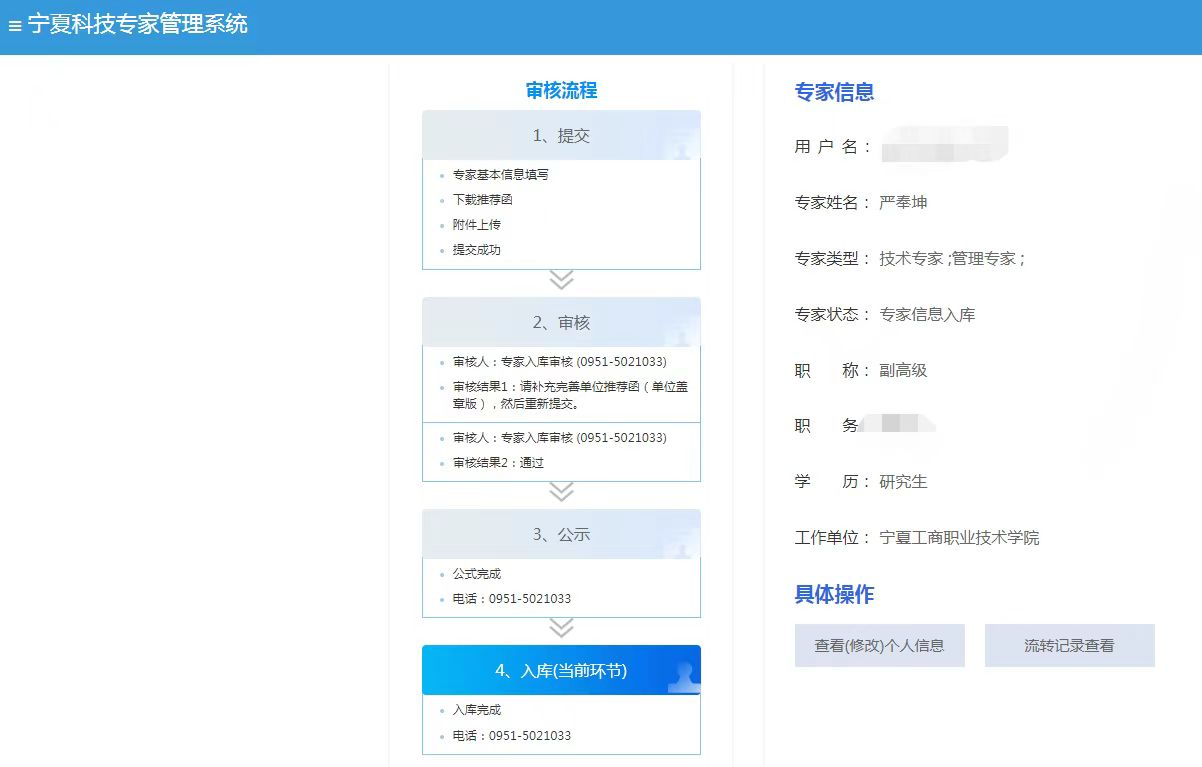Viewport: 1202px width, 767px height.
Task: Select the 4、入库(当前环节) step header
Action: point(560,670)
